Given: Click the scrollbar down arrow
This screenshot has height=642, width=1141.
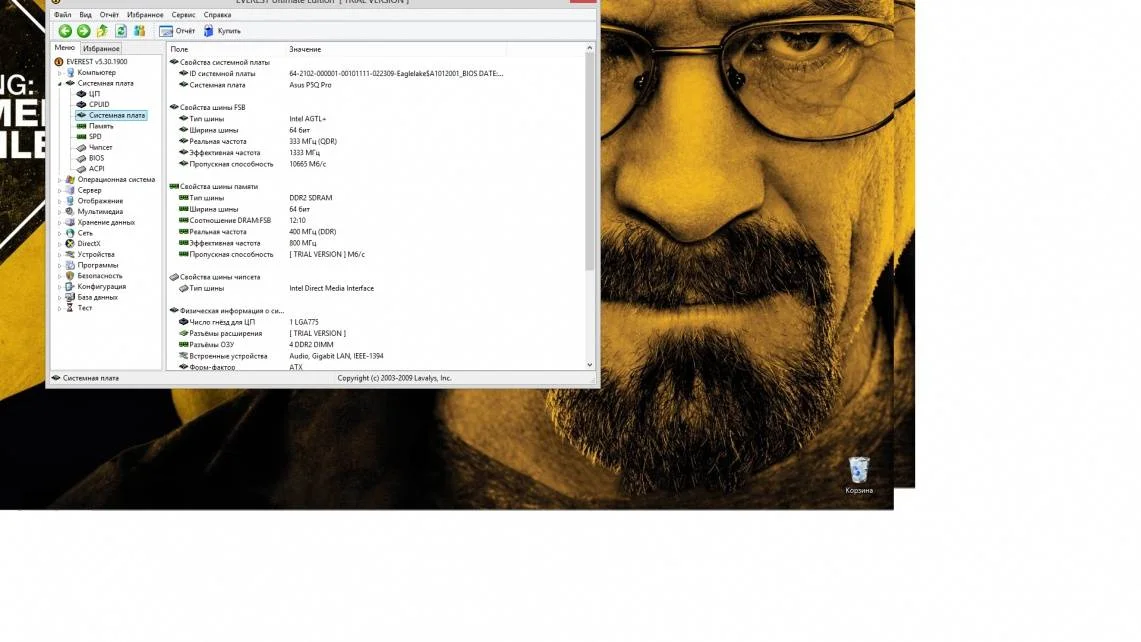Looking at the screenshot, I should coord(589,365).
